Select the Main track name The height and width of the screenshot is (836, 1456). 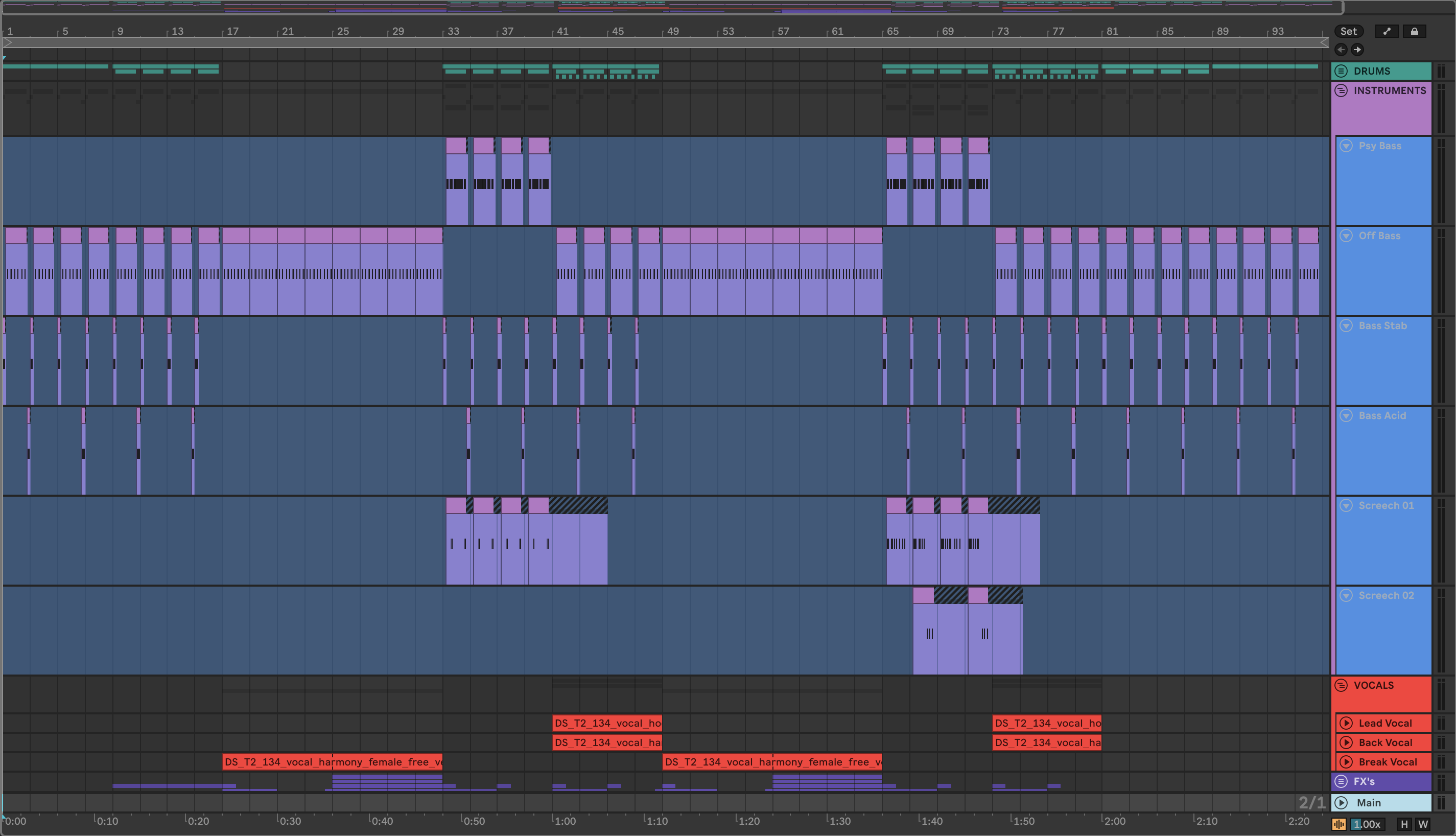click(1368, 803)
